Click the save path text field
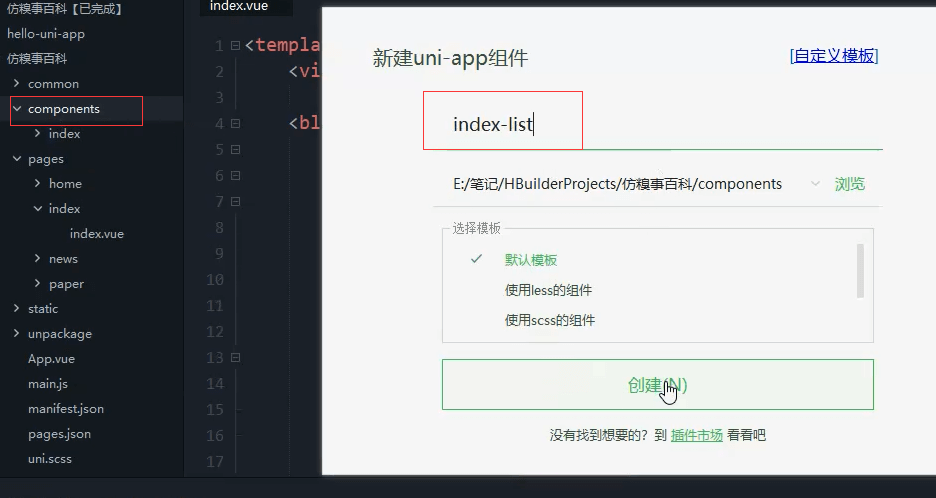This screenshot has height=498, width=936. click(617, 184)
